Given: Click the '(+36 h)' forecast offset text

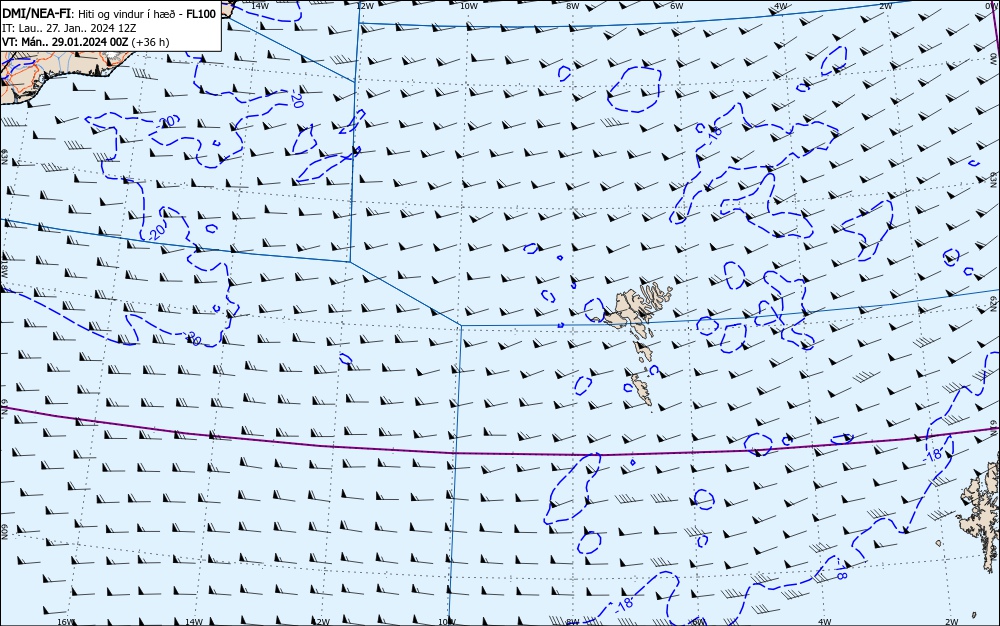Looking at the screenshot, I should pos(151,42).
